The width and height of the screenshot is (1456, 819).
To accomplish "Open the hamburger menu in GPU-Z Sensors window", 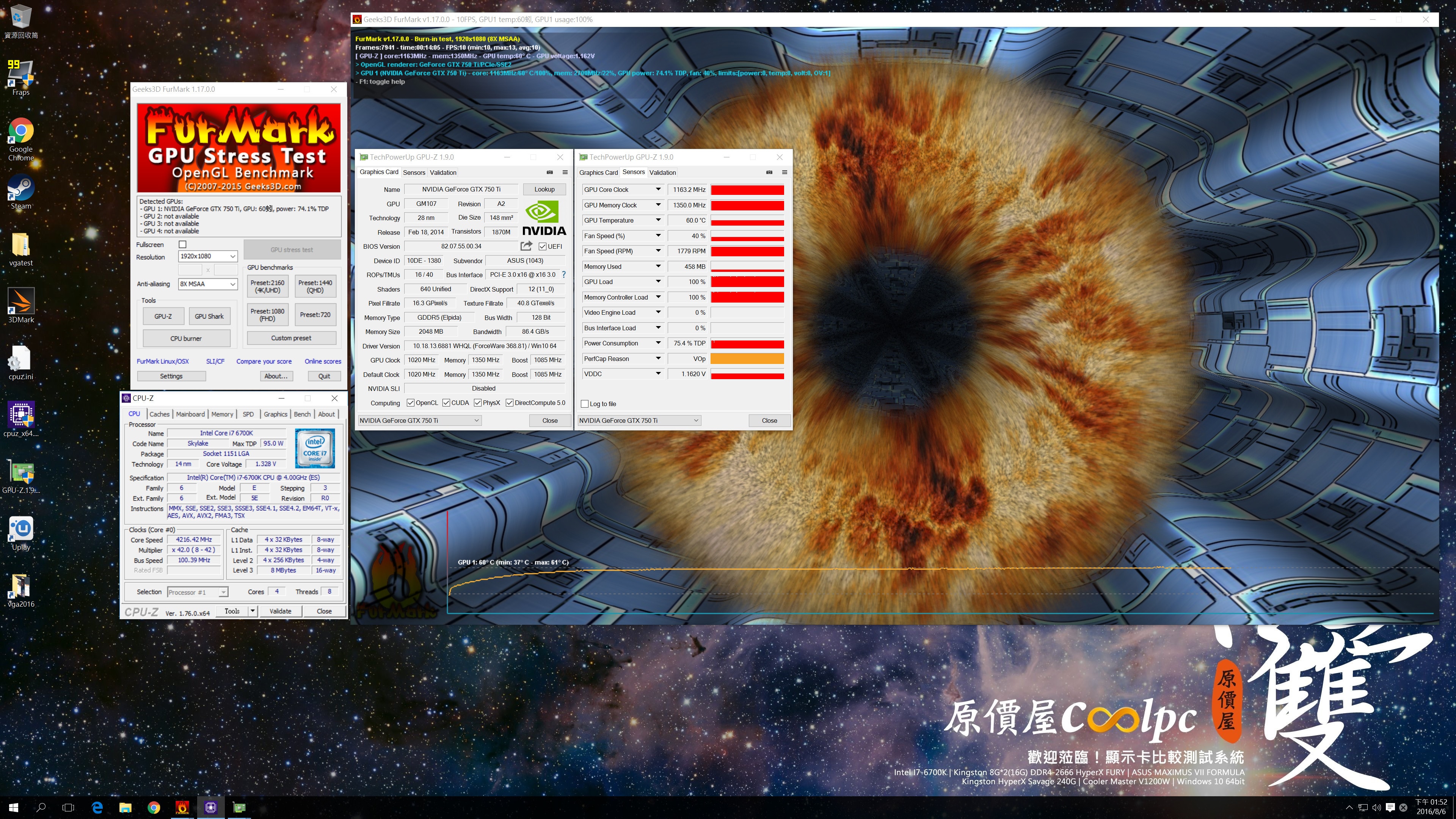I will [x=784, y=173].
